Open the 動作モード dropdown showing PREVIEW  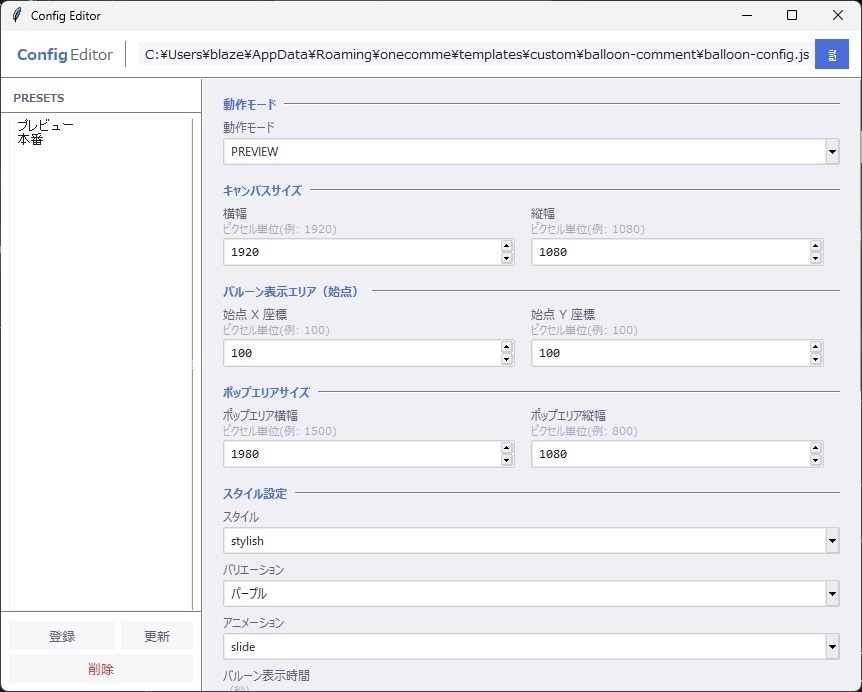point(832,151)
